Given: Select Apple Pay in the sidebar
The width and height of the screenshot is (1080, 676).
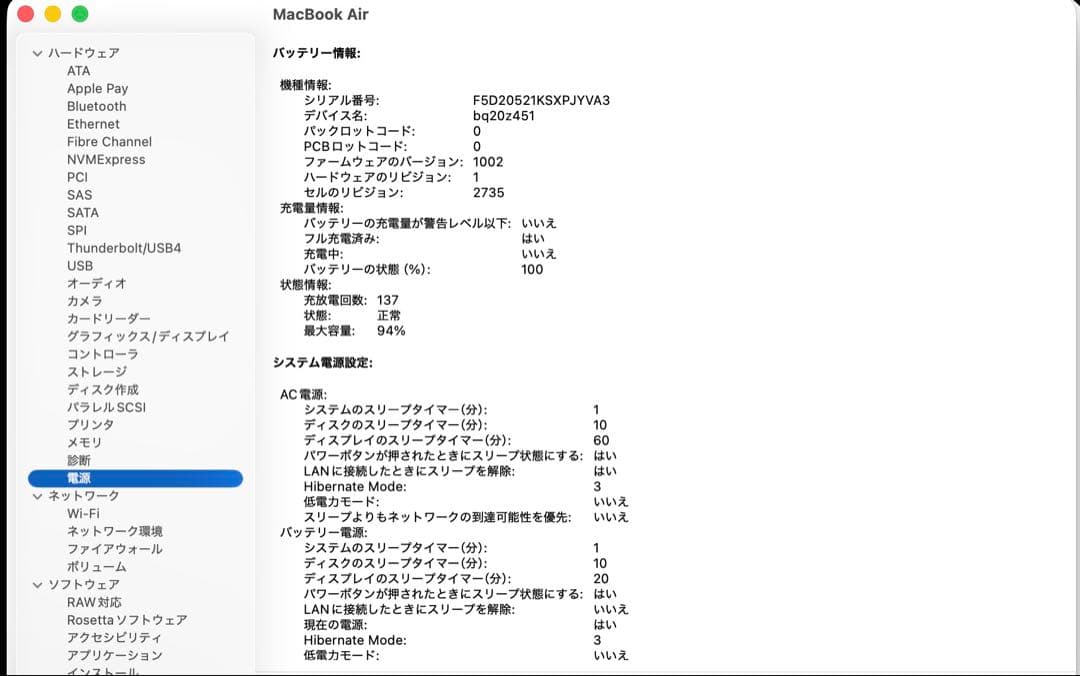Looking at the screenshot, I should (97, 89).
